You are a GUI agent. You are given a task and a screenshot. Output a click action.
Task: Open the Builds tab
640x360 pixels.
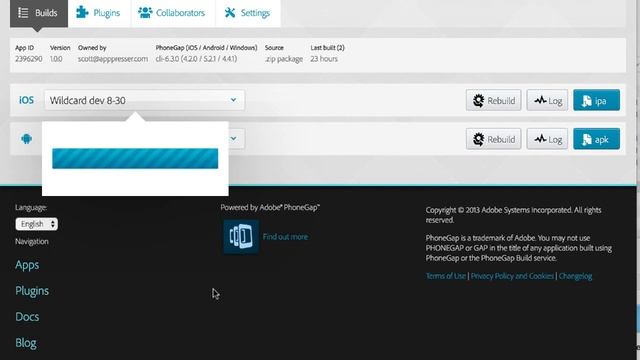coord(39,13)
